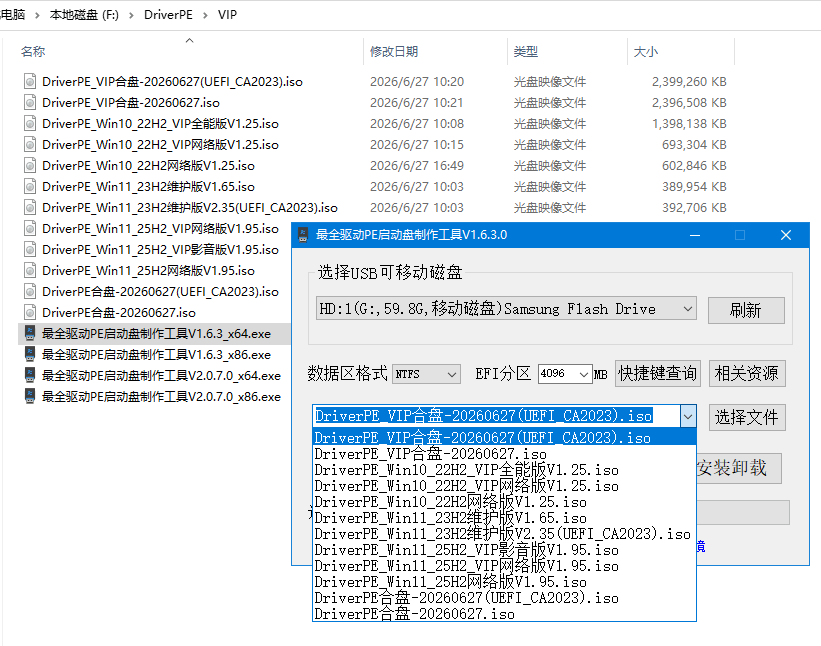Click 本地磁盘 (F:) in the address breadcrumb
Viewport: 821px width, 646px height.
coord(84,15)
